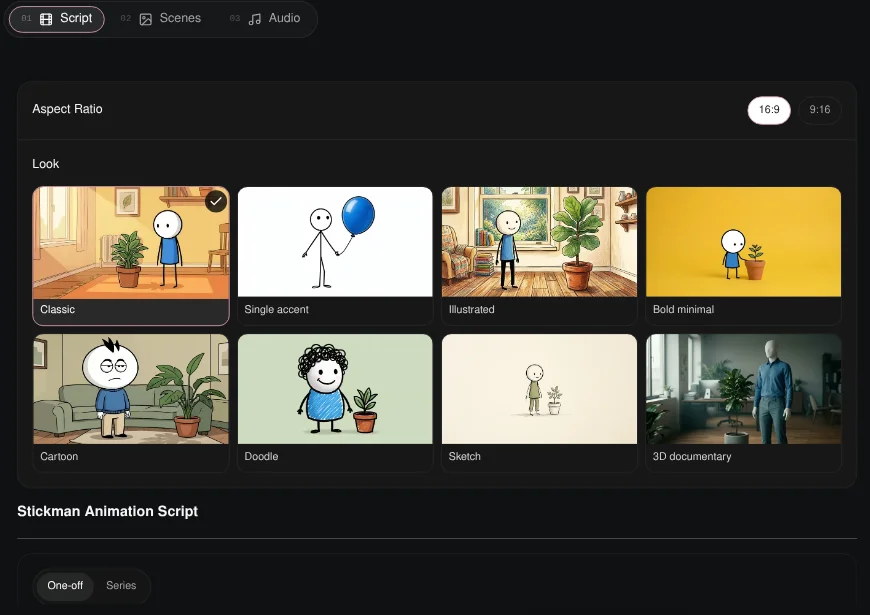Switch to the Scenes step

point(161,19)
